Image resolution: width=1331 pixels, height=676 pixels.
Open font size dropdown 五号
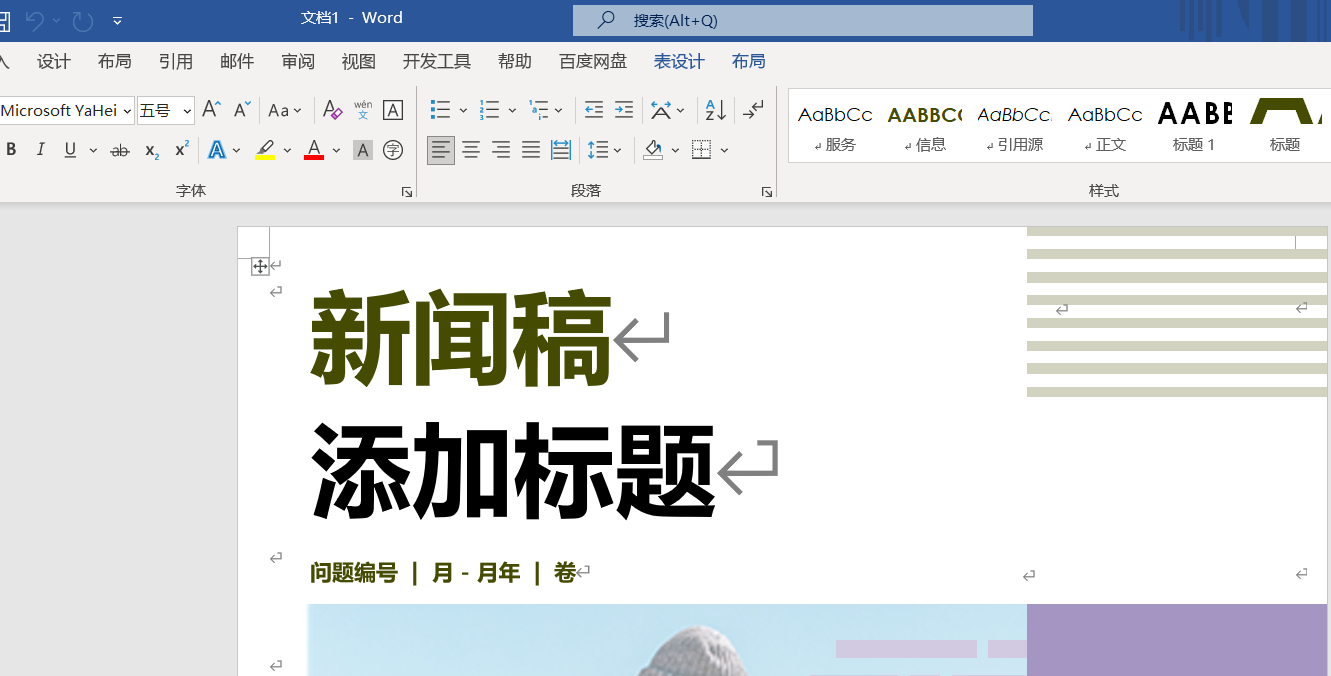(x=187, y=111)
